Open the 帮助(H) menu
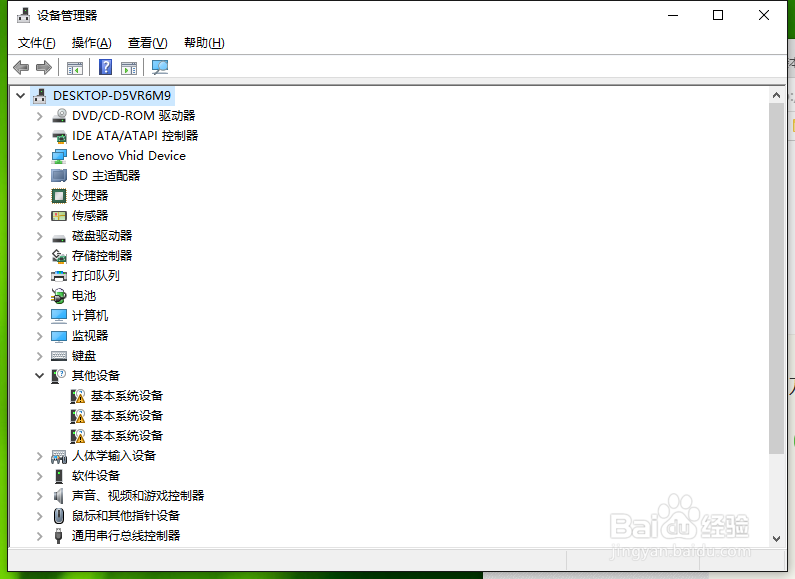The height and width of the screenshot is (579, 795). pyautogui.click(x=204, y=43)
